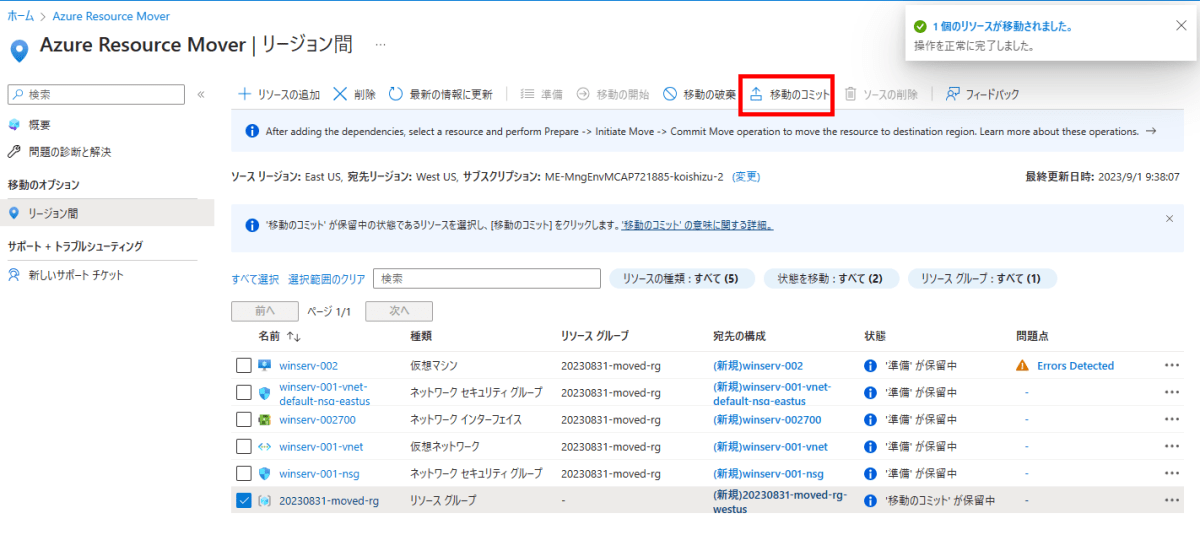
Task: Open the winserv-001-nsg name link
Action: 319,474
